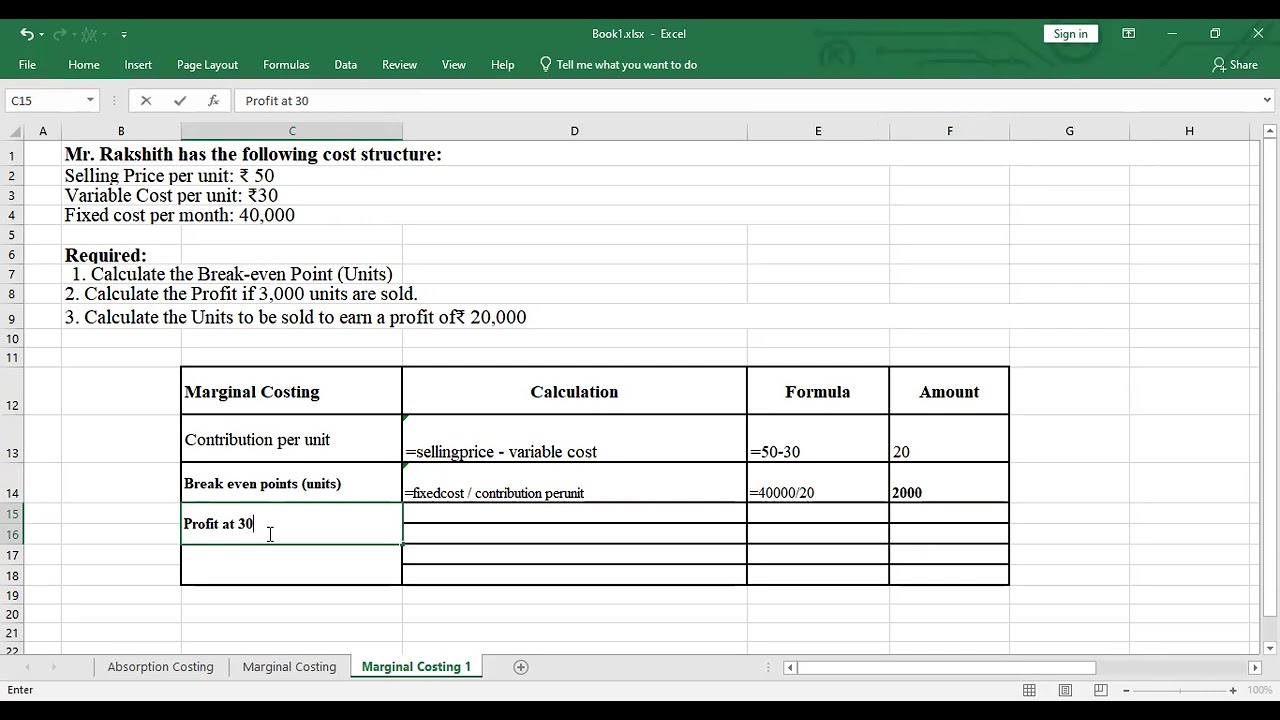Screen dimensions: 1280x720
Task: Click the Share button
Action: click(x=1235, y=65)
